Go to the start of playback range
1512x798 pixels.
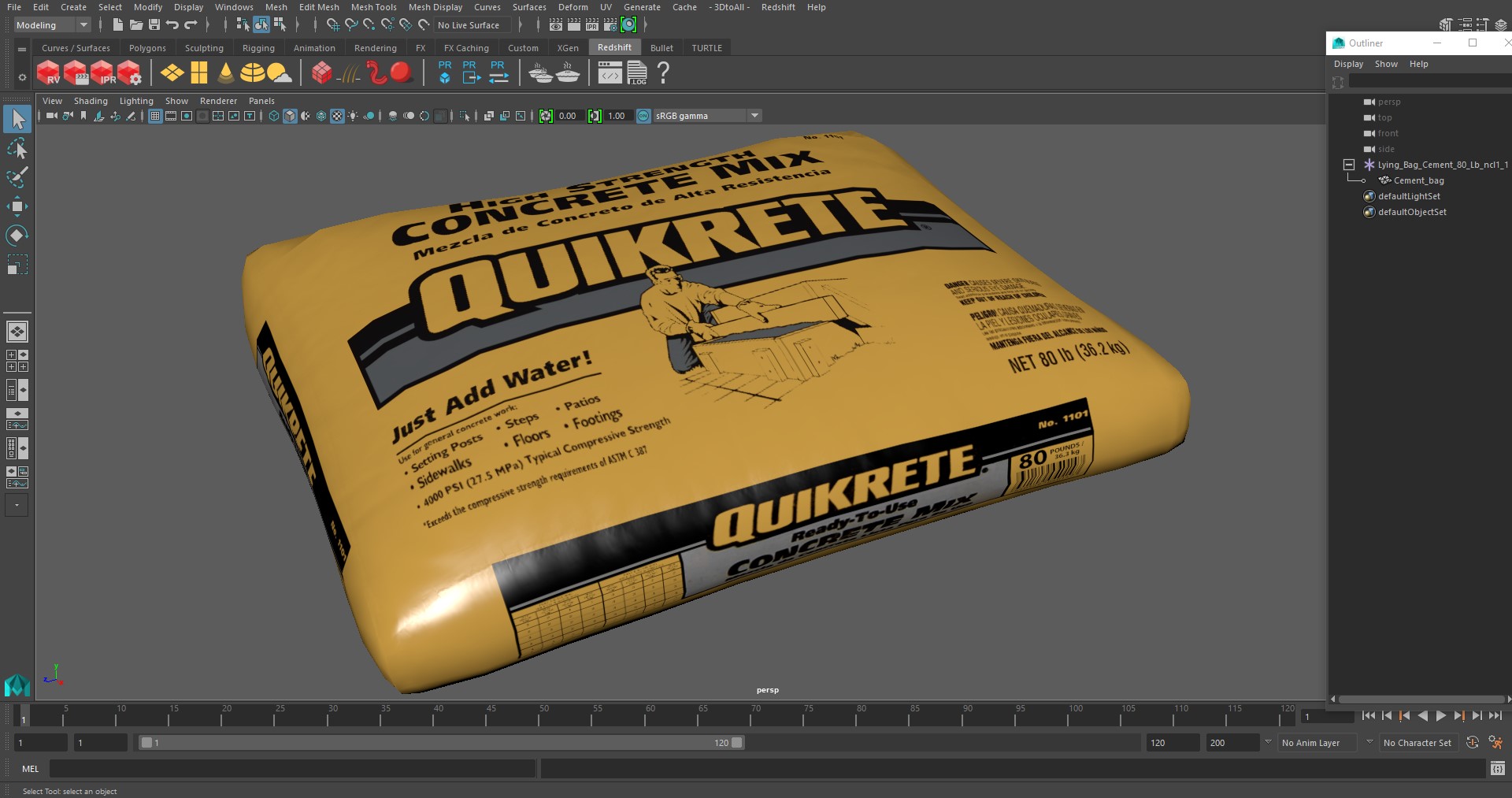pyautogui.click(x=1369, y=716)
